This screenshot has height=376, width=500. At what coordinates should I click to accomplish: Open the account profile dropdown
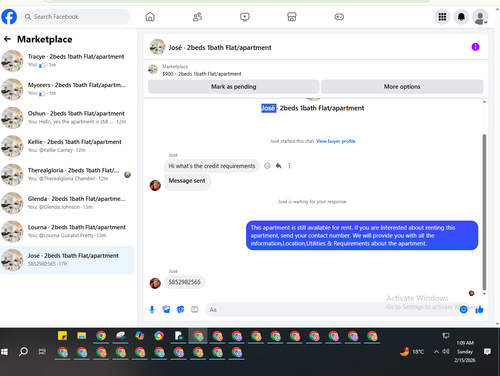point(480,17)
